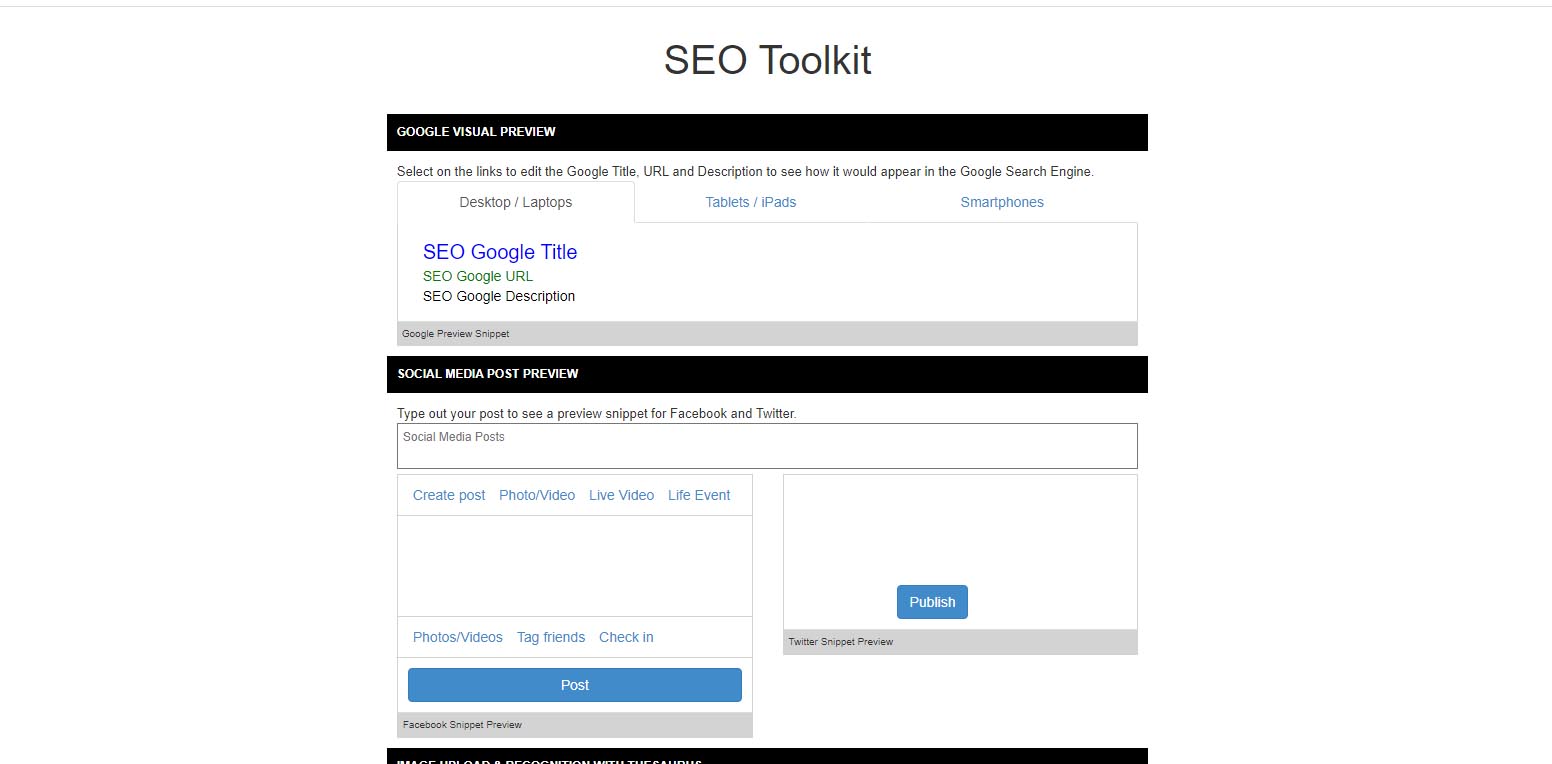Click the green SEO Google URL text
This screenshot has width=1552, height=764.
(x=477, y=276)
